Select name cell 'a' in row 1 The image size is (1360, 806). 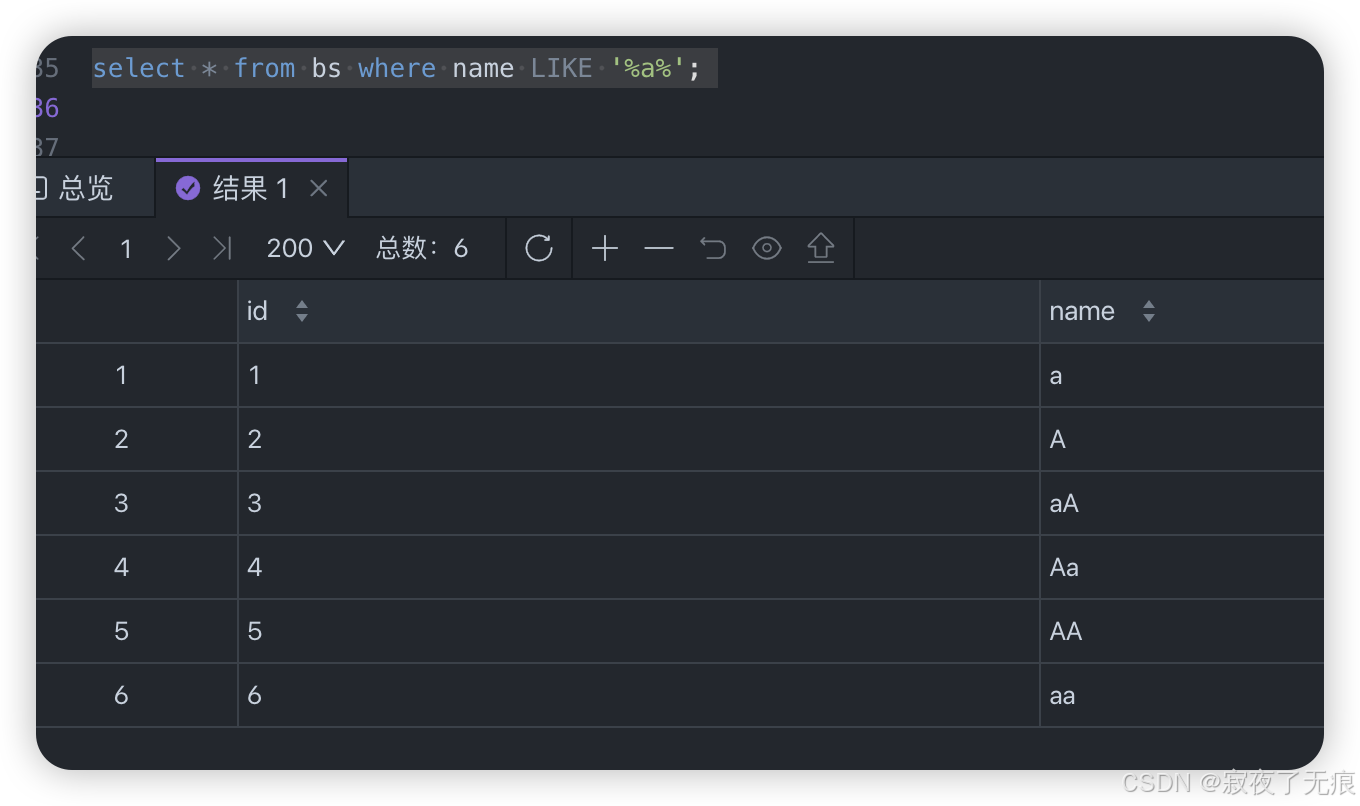[1182, 376]
